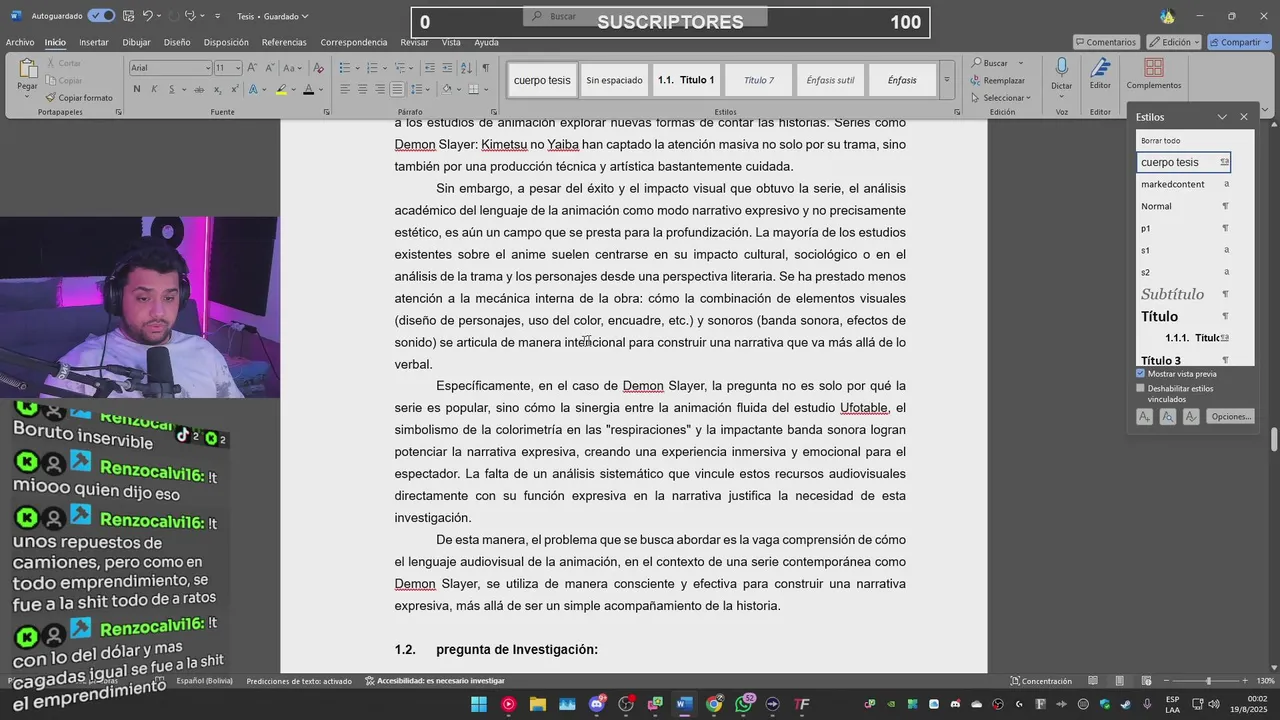Click the Compartir button

click(1239, 42)
